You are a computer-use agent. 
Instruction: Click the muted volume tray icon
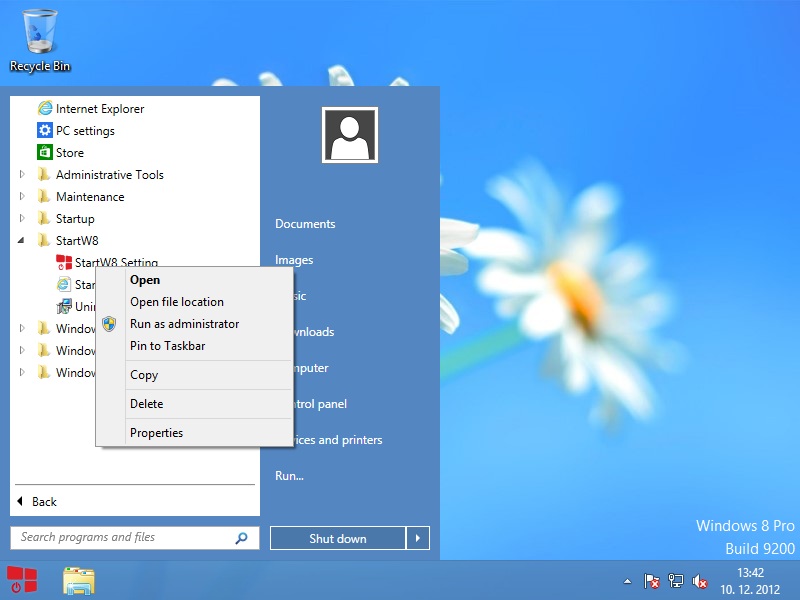point(700,581)
